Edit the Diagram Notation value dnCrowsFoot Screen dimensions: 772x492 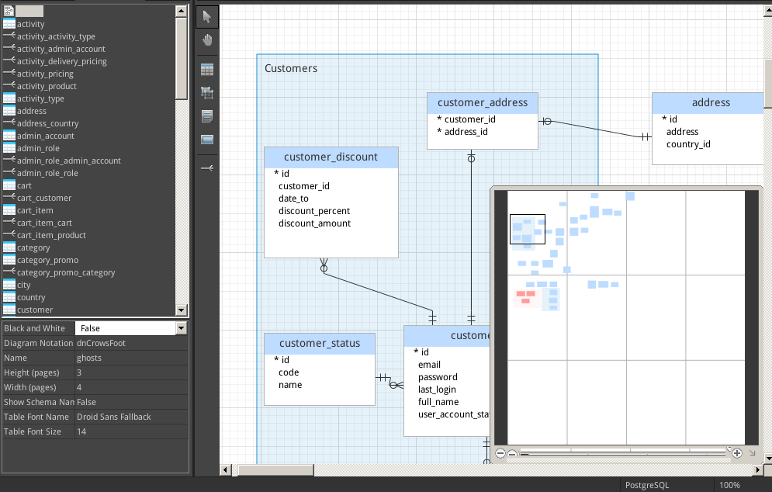coord(131,343)
